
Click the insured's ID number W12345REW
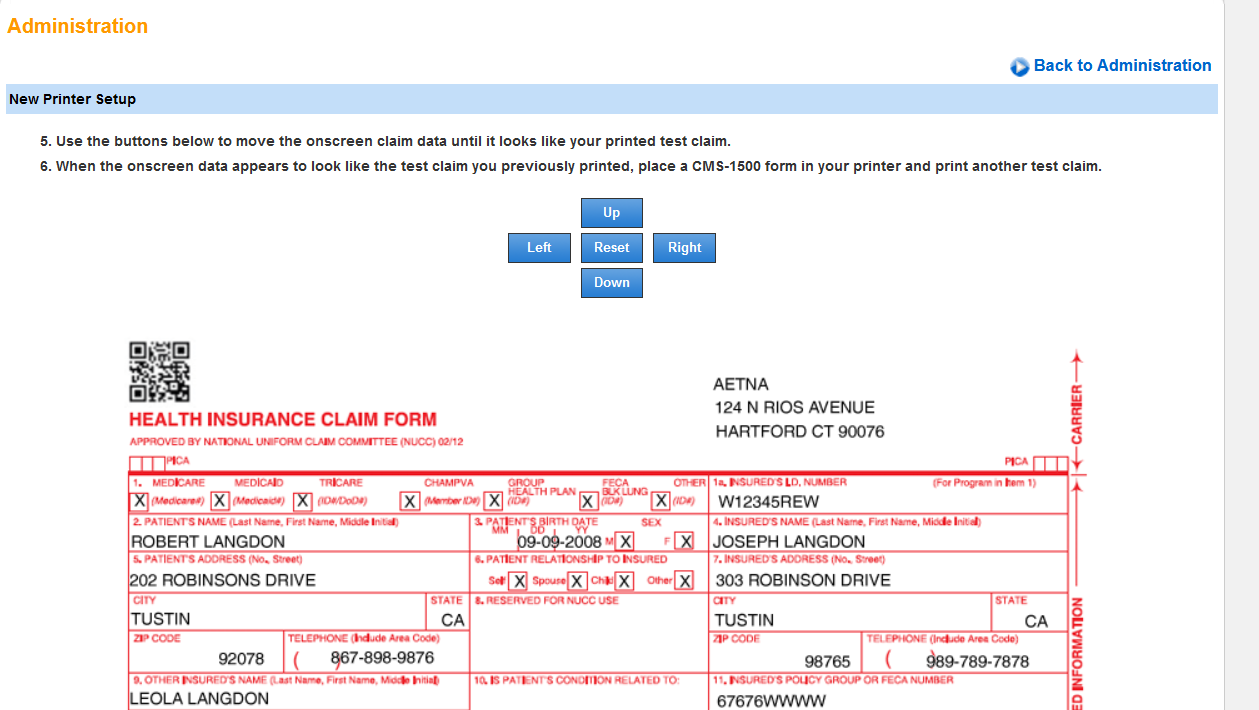click(768, 502)
